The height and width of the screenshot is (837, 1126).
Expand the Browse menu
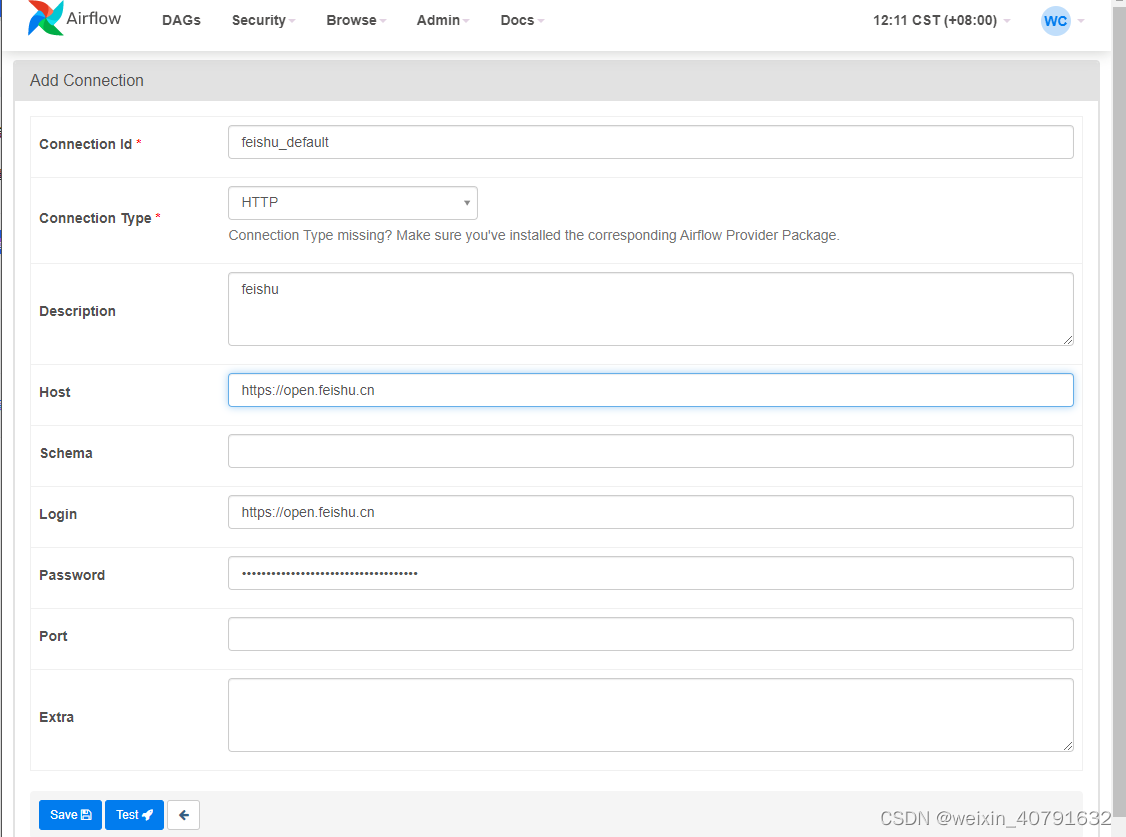tap(356, 20)
